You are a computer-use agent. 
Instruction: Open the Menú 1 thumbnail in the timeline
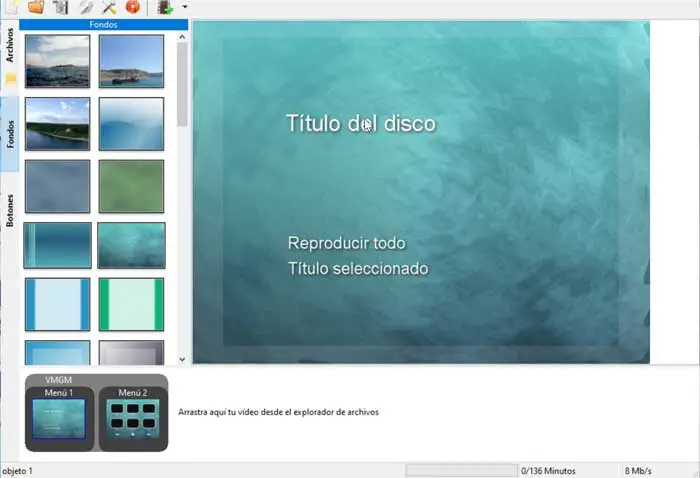coord(59,418)
